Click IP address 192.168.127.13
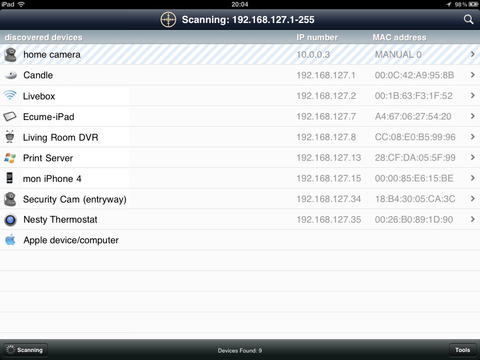480x360 pixels. pos(329,157)
